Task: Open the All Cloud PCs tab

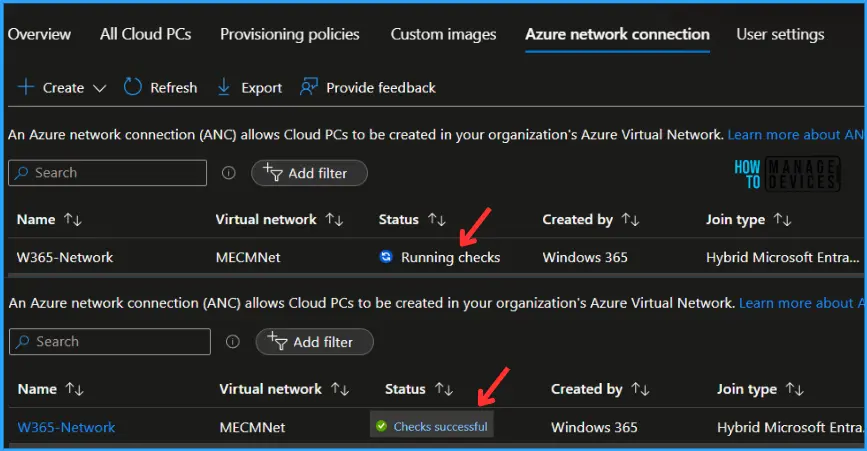Action: (x=145, y=34)
